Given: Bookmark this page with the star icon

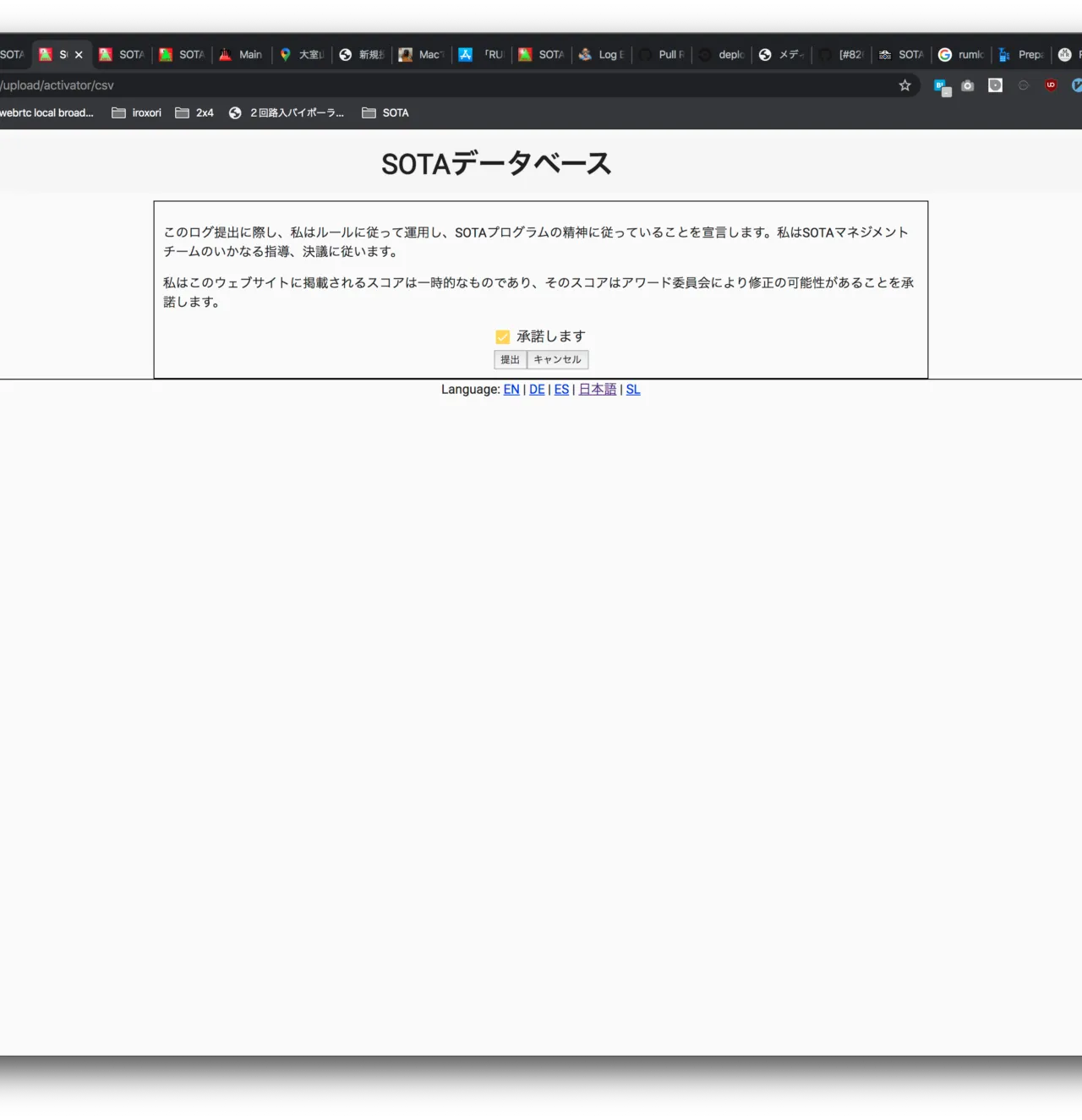Looking at the screenshot, I should tap(904, 85).
